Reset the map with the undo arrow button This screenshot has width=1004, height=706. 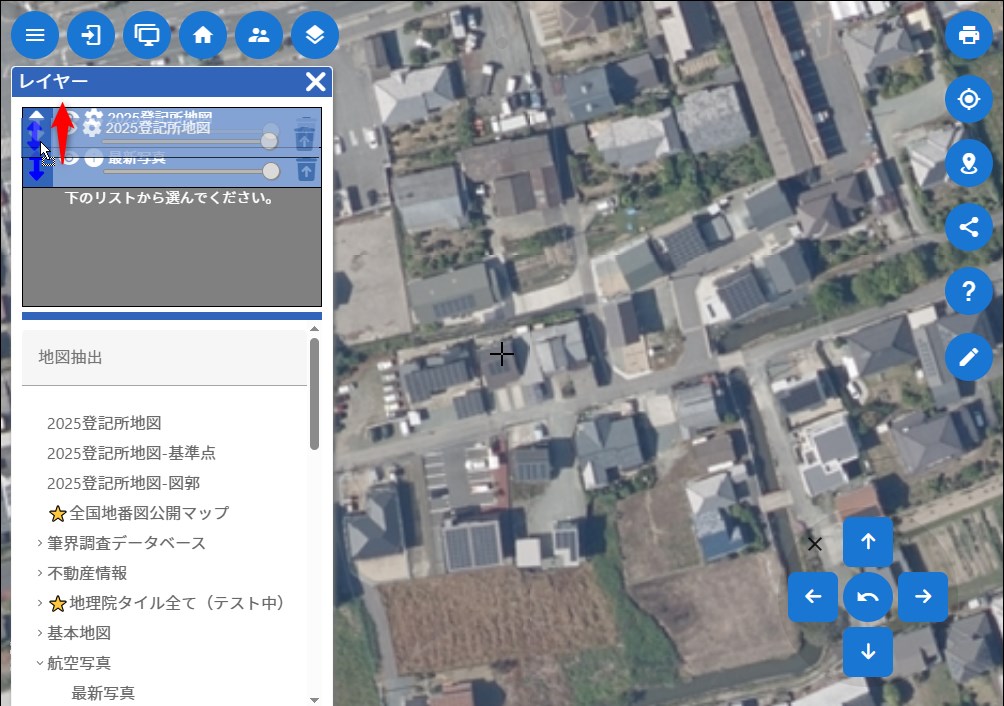tap(867, 597)
